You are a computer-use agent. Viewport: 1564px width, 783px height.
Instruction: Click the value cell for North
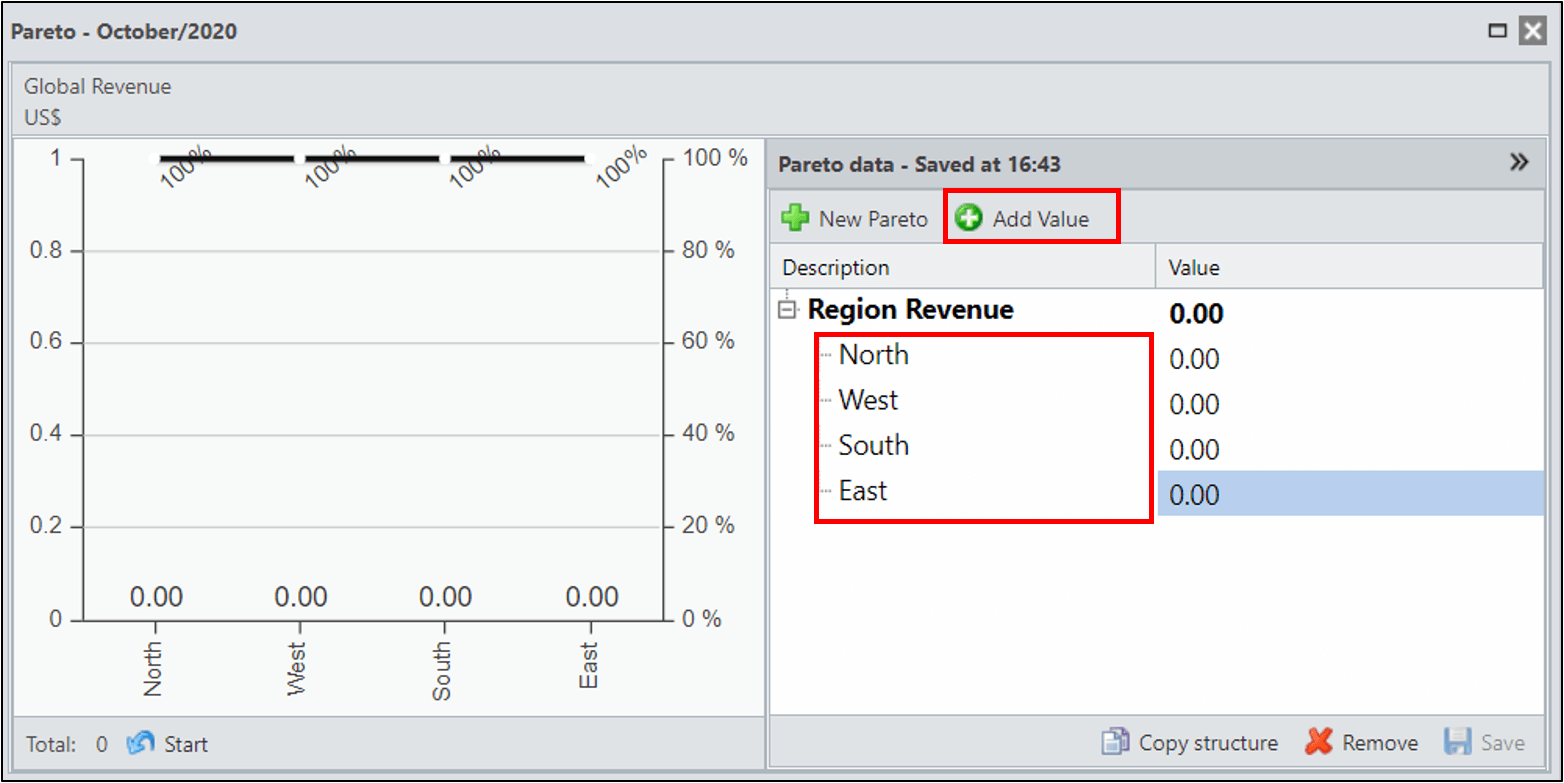1350,359
